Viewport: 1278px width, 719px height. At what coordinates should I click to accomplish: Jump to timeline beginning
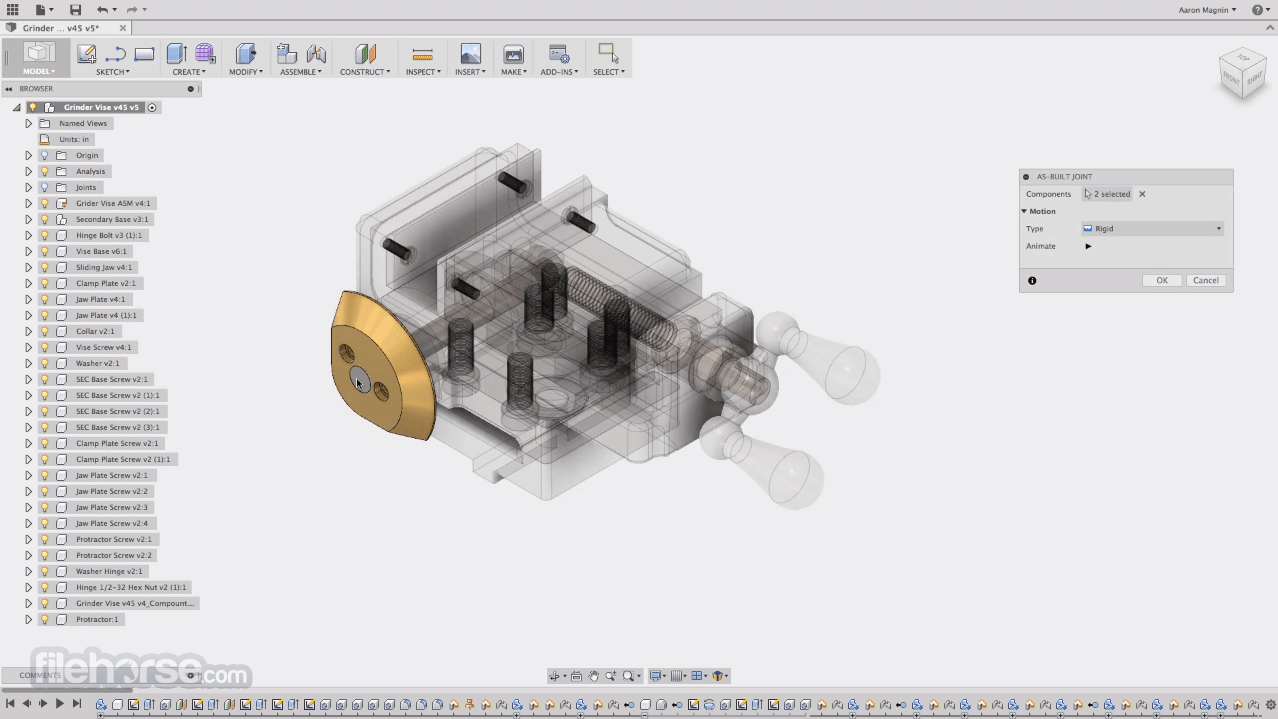point(10,704)
